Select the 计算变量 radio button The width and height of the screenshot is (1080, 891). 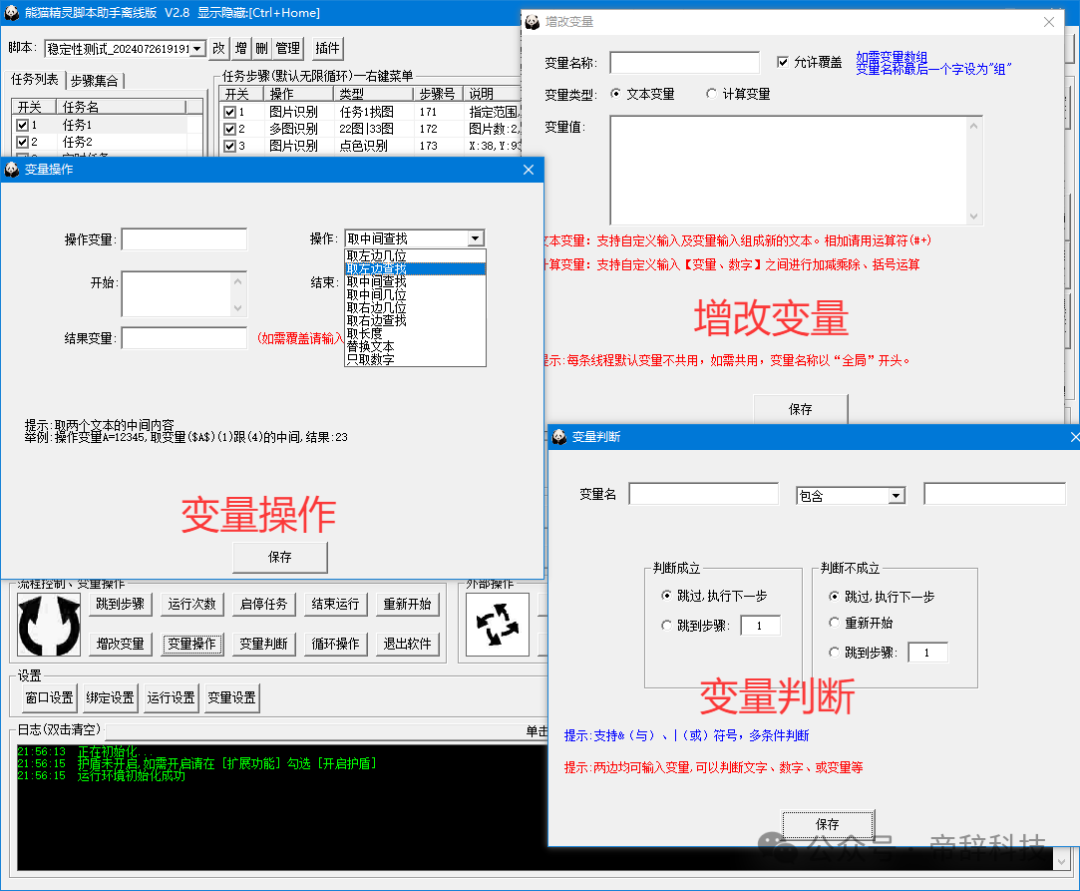[x=711, y=94]
